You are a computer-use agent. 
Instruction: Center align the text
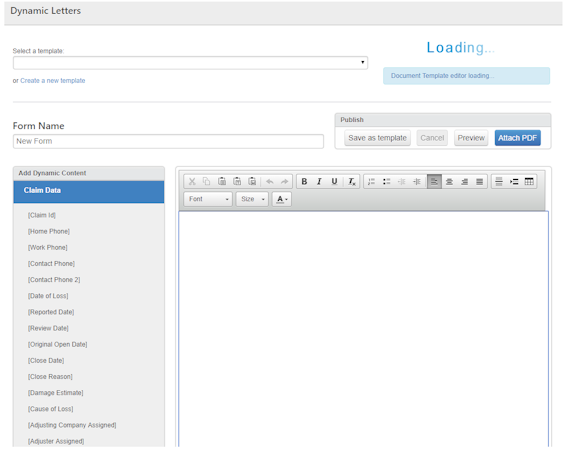click(x=449, y=181)
